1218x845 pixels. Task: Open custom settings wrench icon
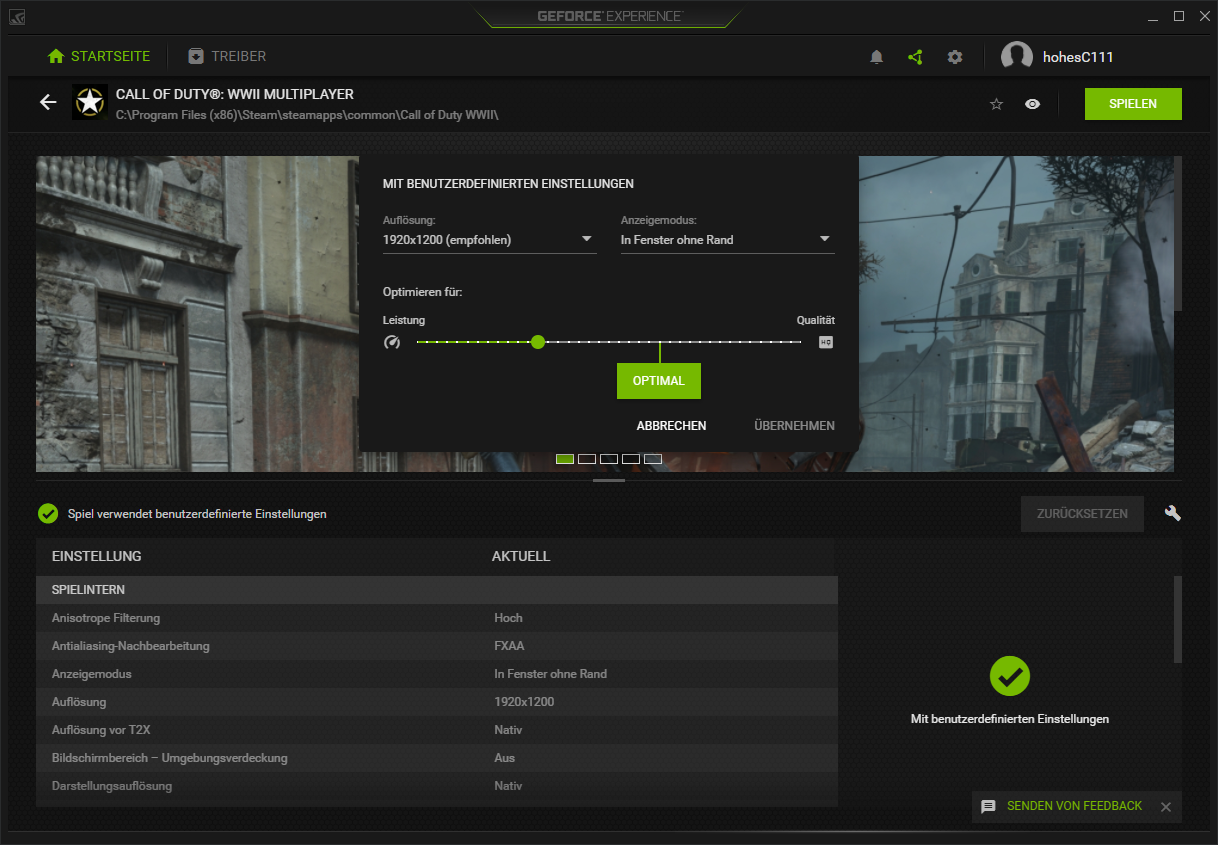[x=1173, y=513]
